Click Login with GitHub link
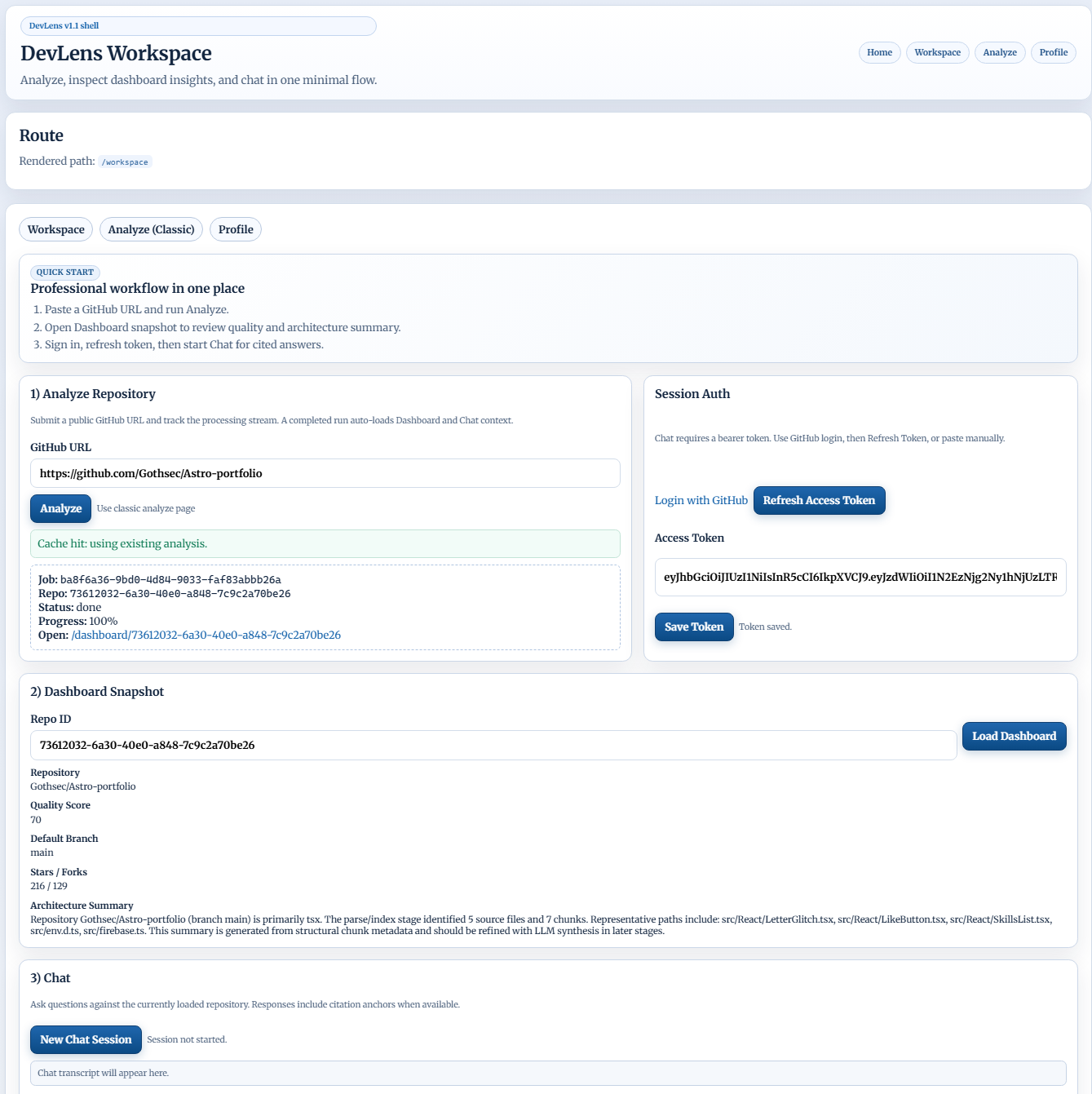The width and height of the screenshot is (1092, 1094). click(x=701, y=500)
